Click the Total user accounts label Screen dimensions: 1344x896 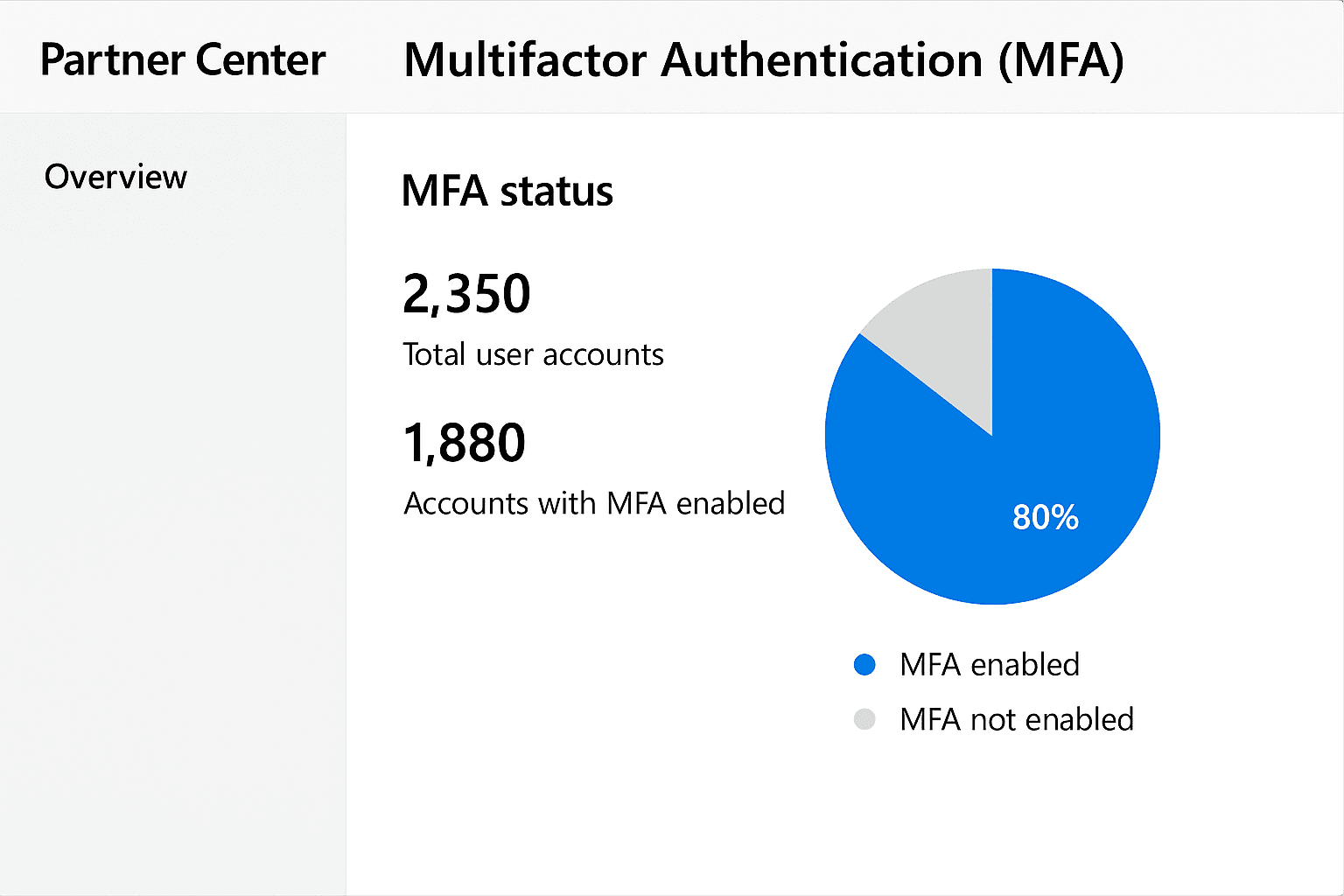[x=533, y=354]
